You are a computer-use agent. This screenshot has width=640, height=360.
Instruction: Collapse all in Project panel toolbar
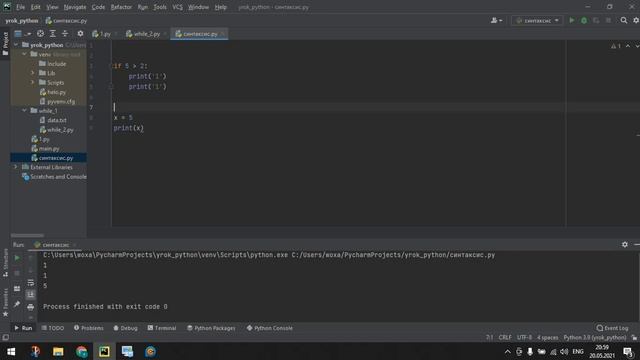(x=65, y=34)
